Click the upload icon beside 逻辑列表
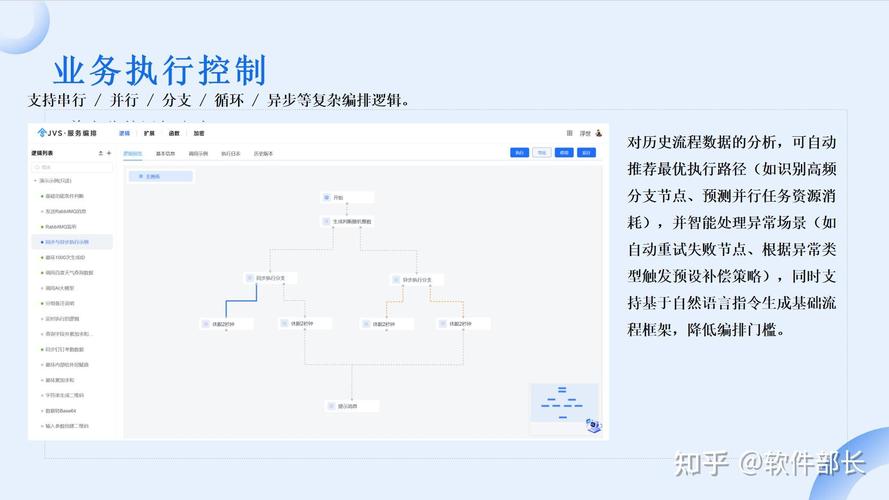The height and width of the screenshot is (500, 889). pos(101,153)
